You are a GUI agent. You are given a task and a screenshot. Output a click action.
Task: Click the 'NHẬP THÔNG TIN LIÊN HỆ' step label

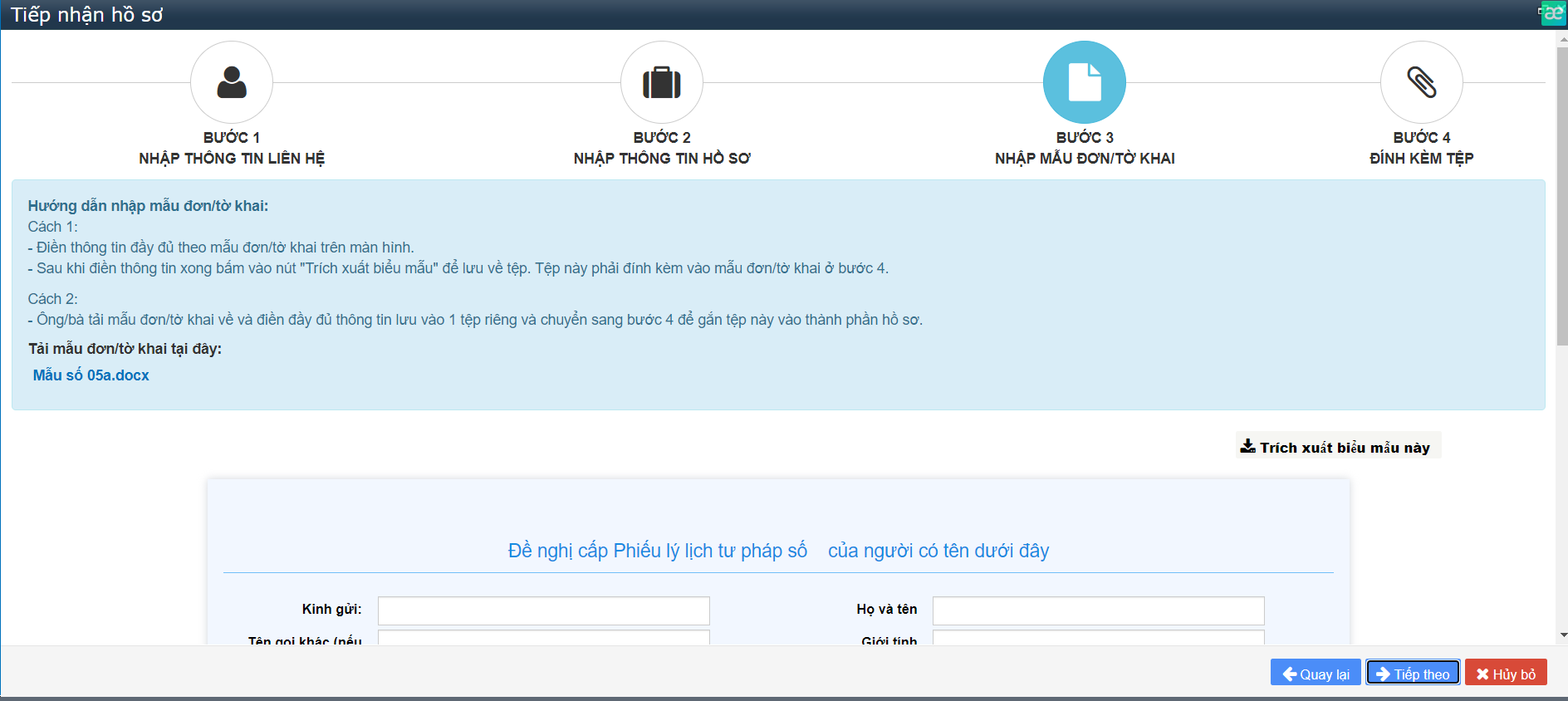click(x=232, y=159)
